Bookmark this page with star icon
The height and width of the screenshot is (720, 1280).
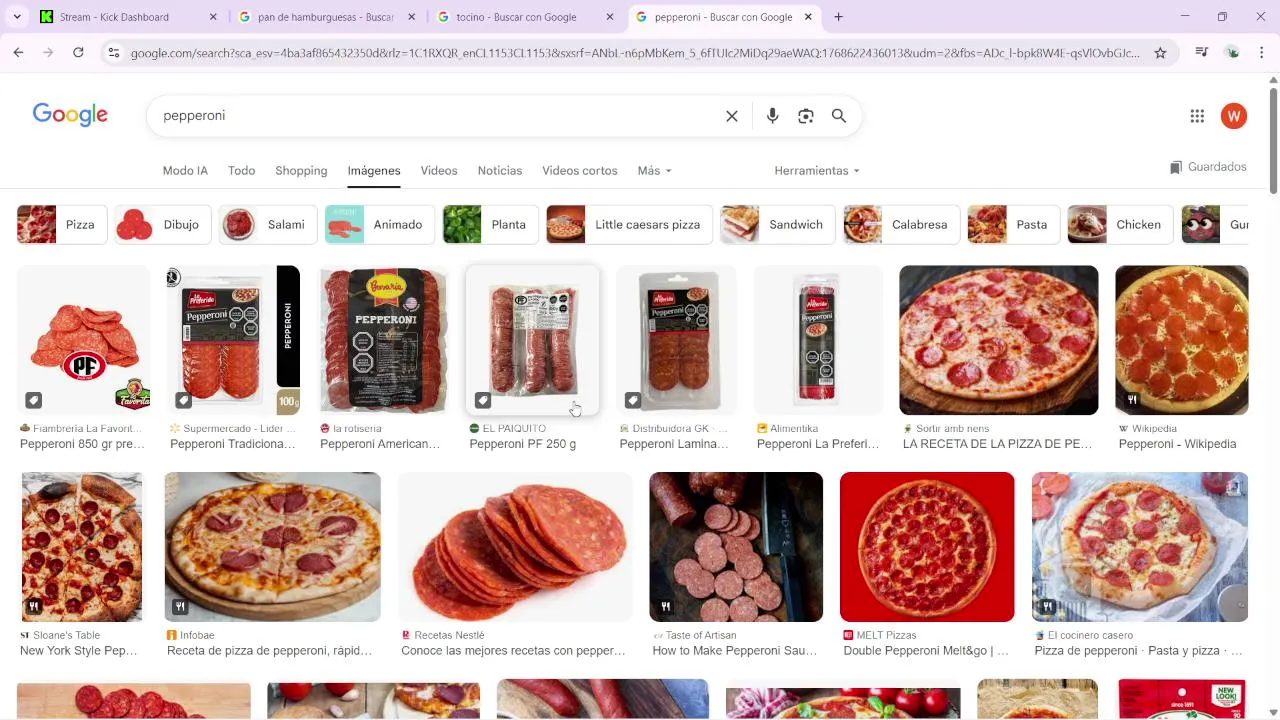(x=1160, y=53)
